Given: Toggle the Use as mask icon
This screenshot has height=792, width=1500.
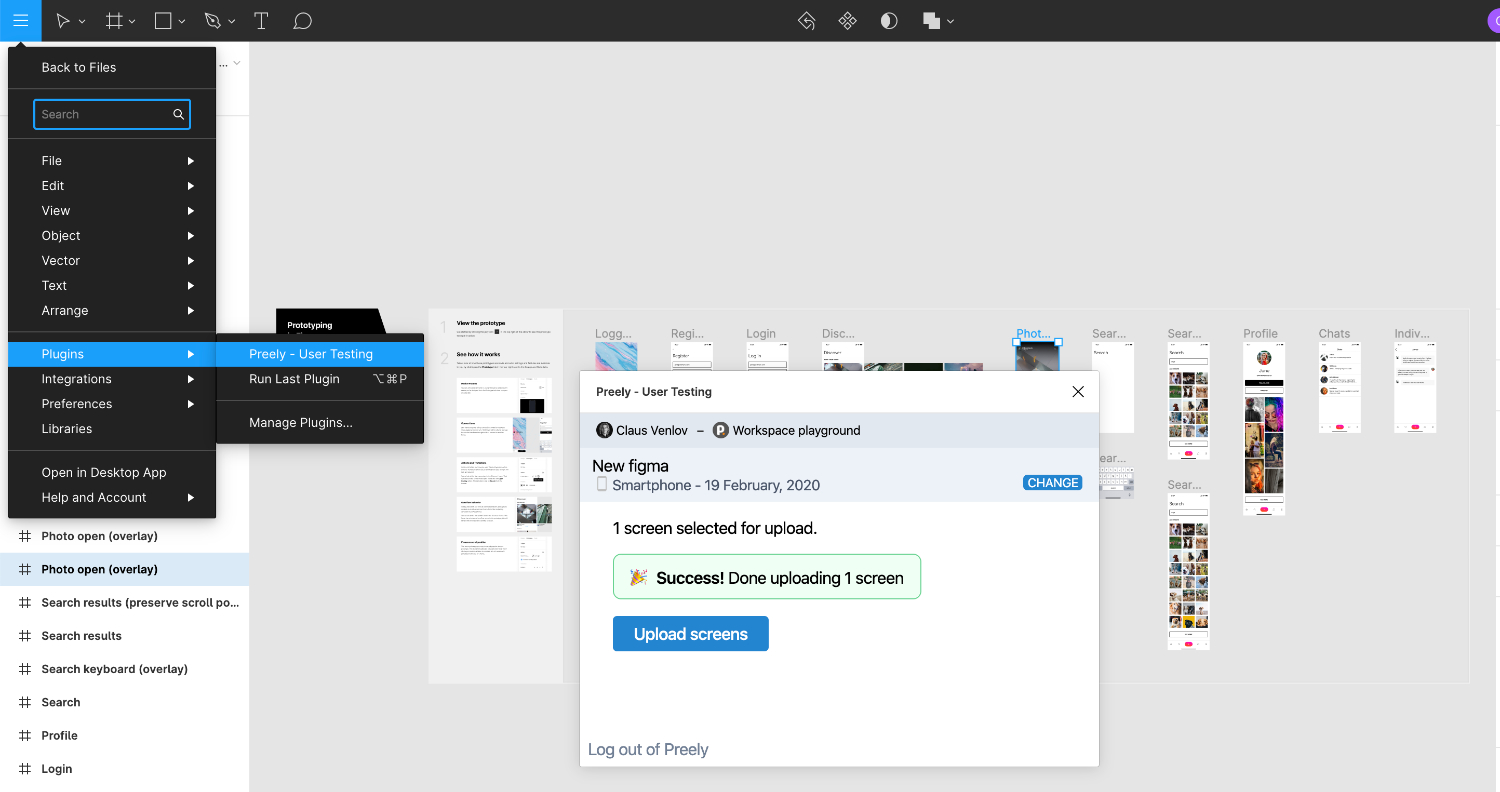Looking at the screenshot, I should click(x=889, y=21).
